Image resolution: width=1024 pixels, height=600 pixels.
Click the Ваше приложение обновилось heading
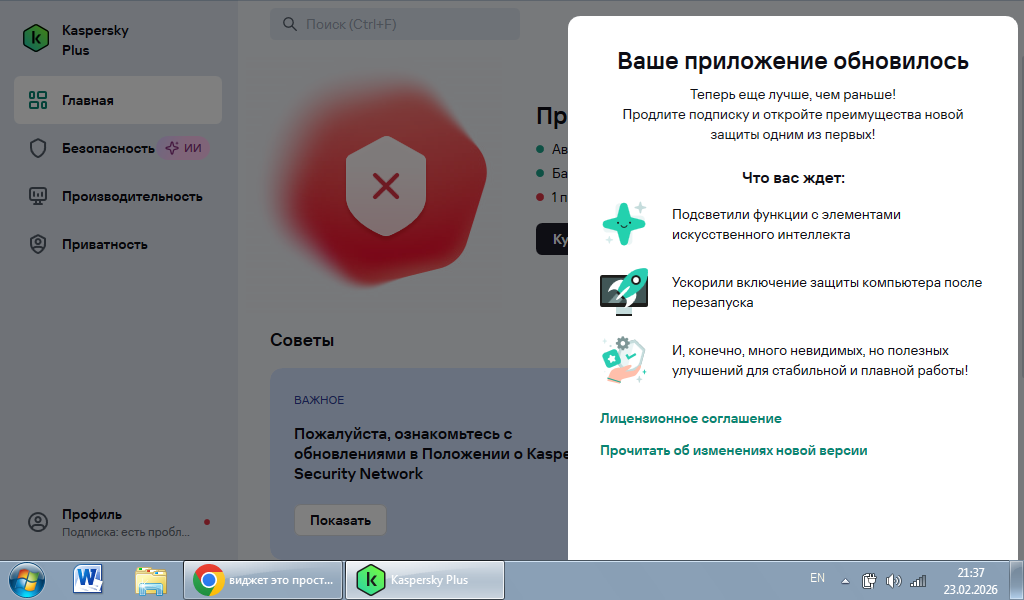pos(793,61)
